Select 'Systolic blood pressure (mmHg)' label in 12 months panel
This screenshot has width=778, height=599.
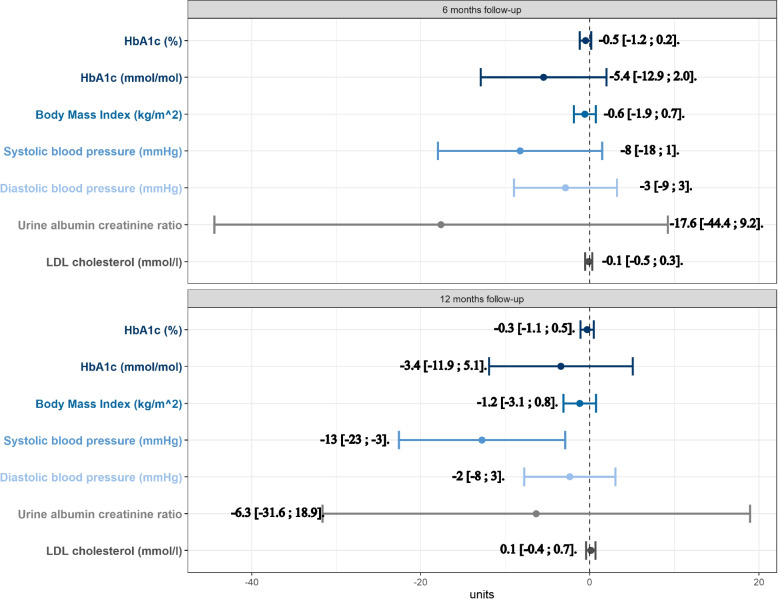93,441
